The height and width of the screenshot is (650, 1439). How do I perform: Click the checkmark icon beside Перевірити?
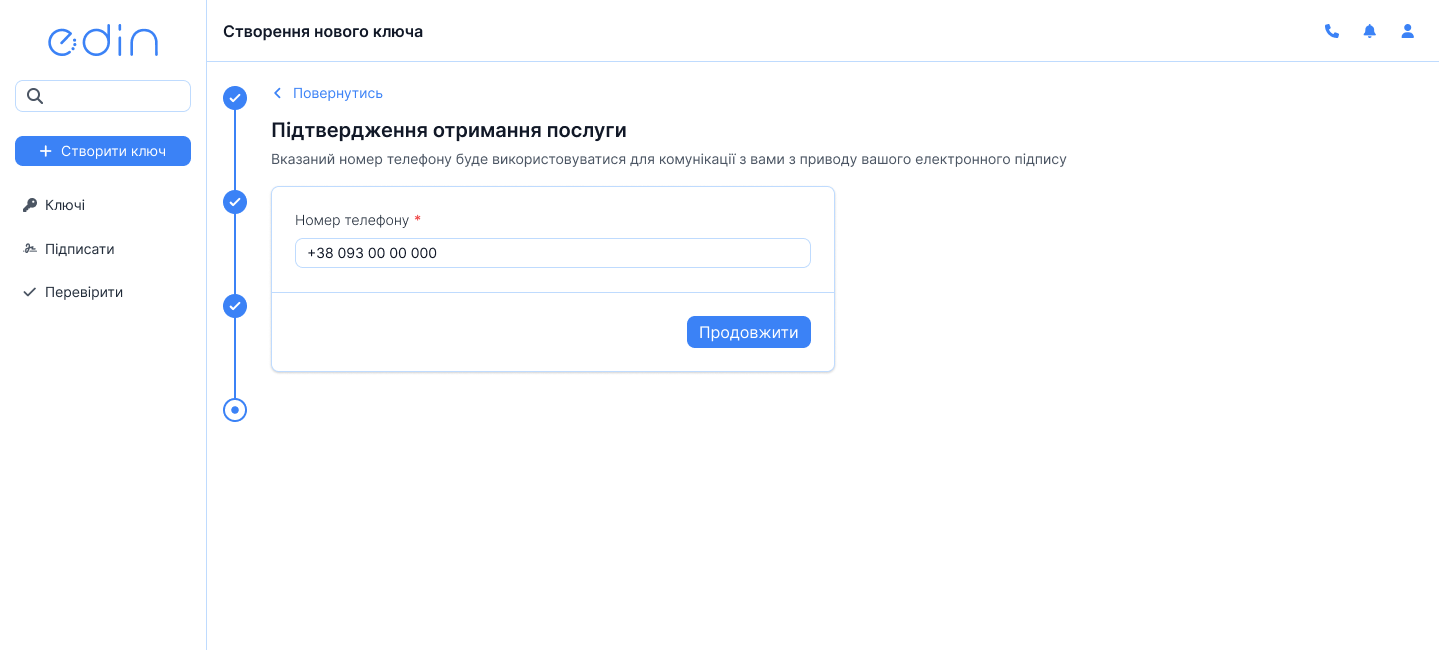[30, 293]
